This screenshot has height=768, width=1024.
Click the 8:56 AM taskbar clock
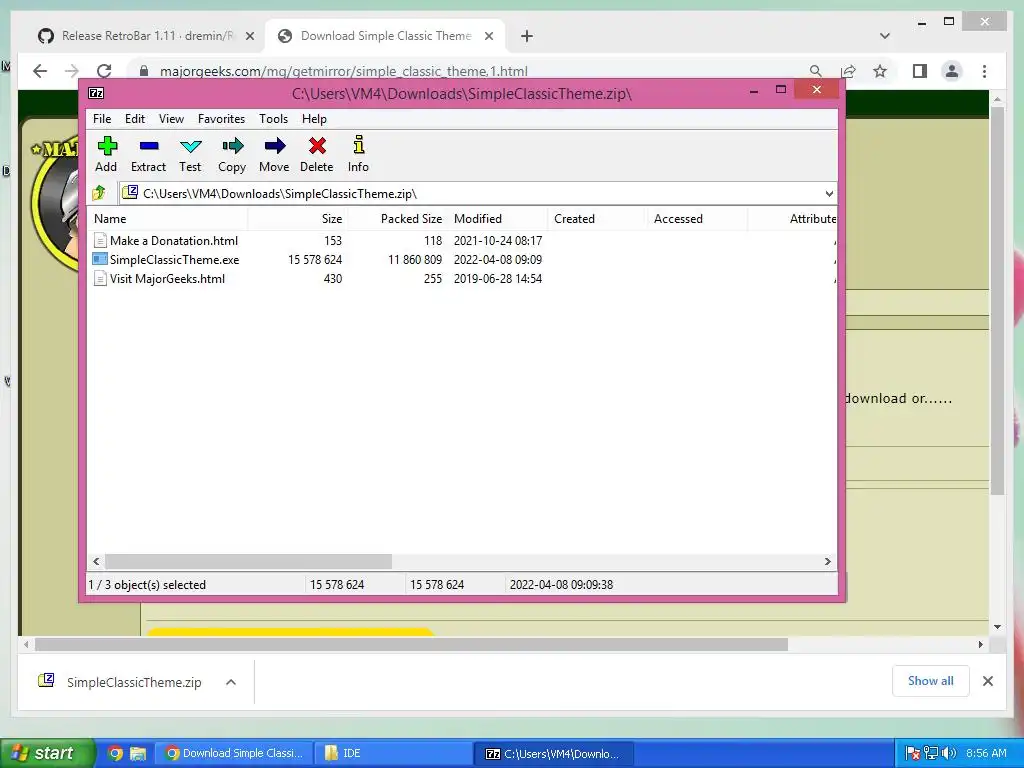click(986, 753)
